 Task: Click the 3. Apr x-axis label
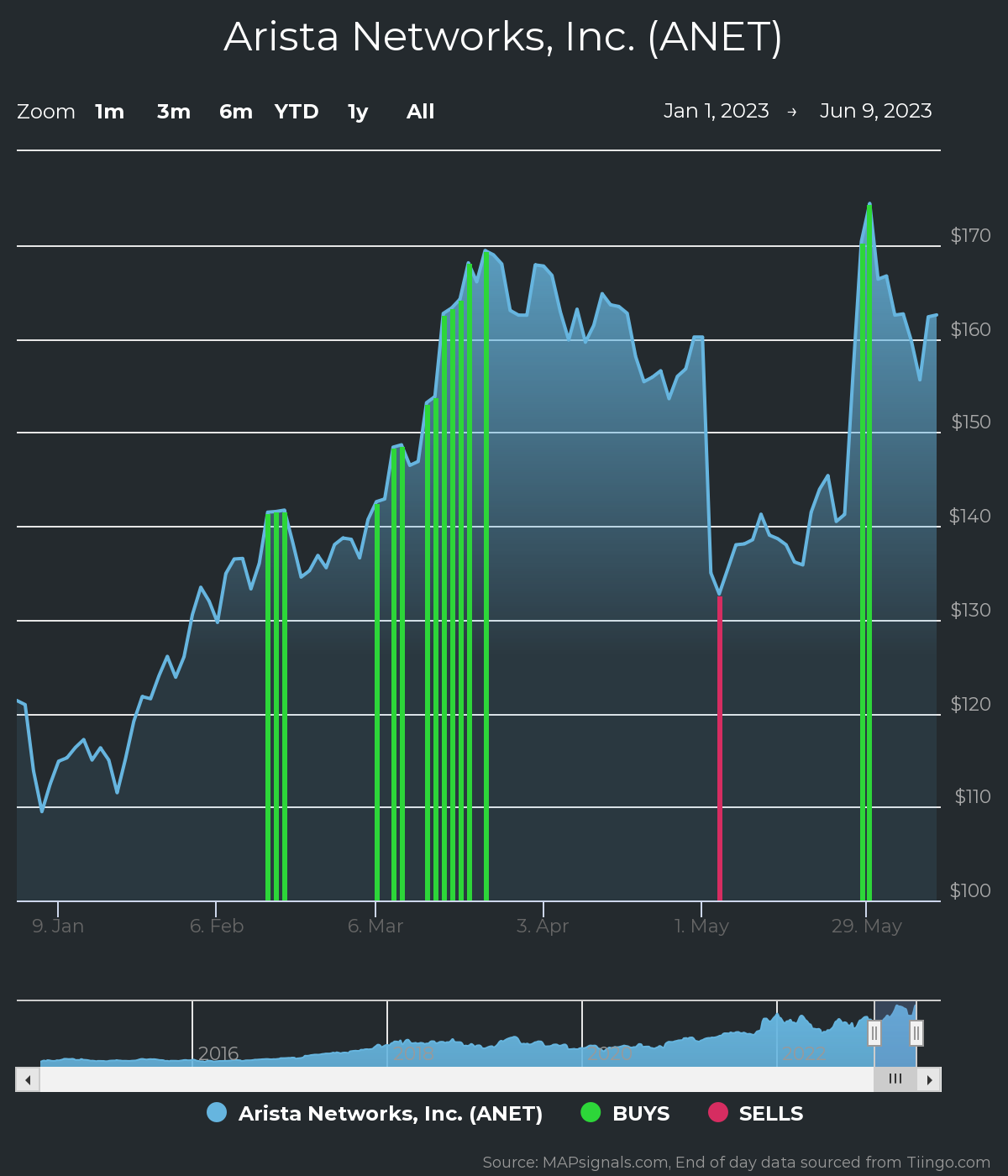pyautogui.click(x=543, y=926)
